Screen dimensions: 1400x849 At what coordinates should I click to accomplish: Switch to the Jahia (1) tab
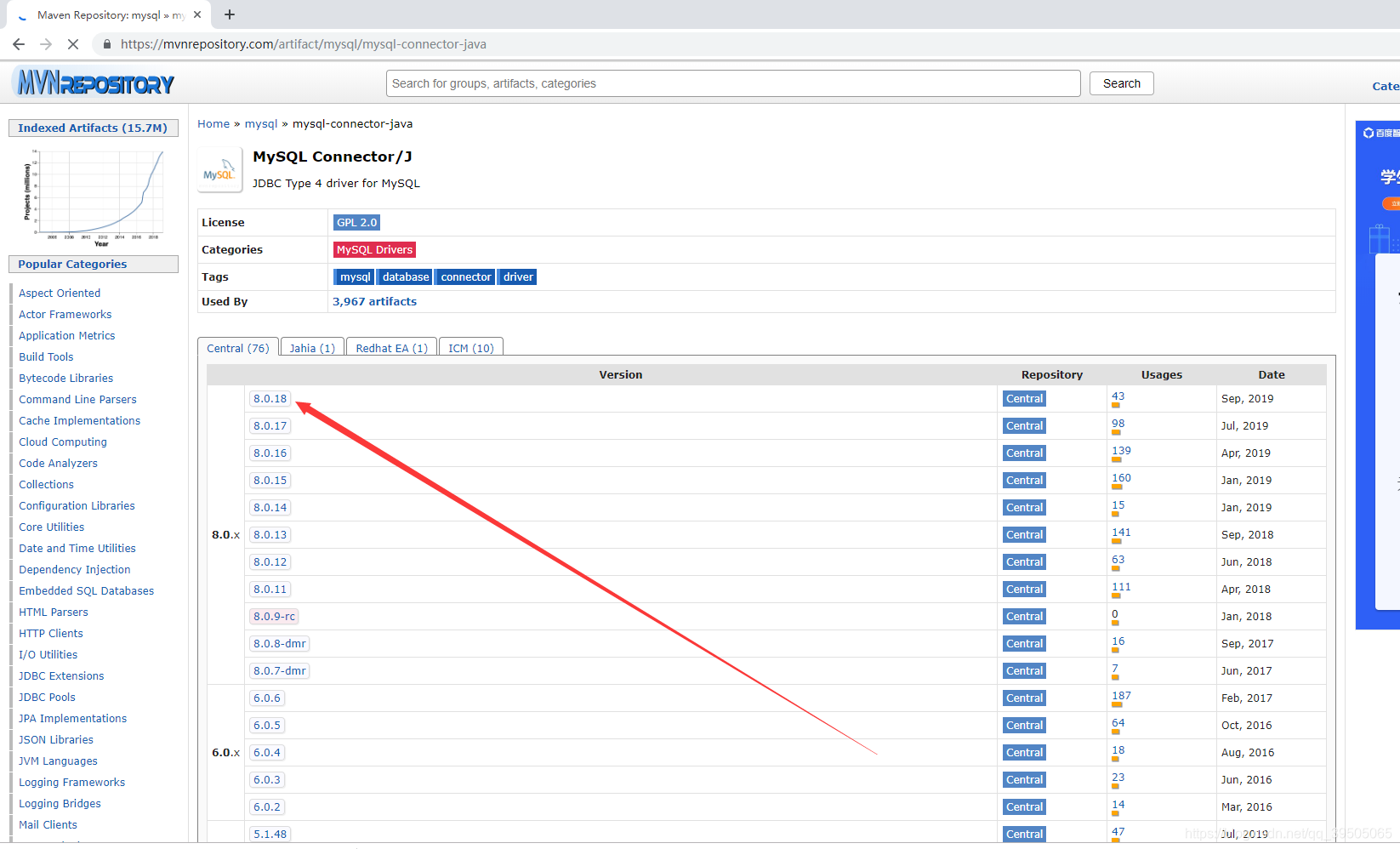[312, 348]
